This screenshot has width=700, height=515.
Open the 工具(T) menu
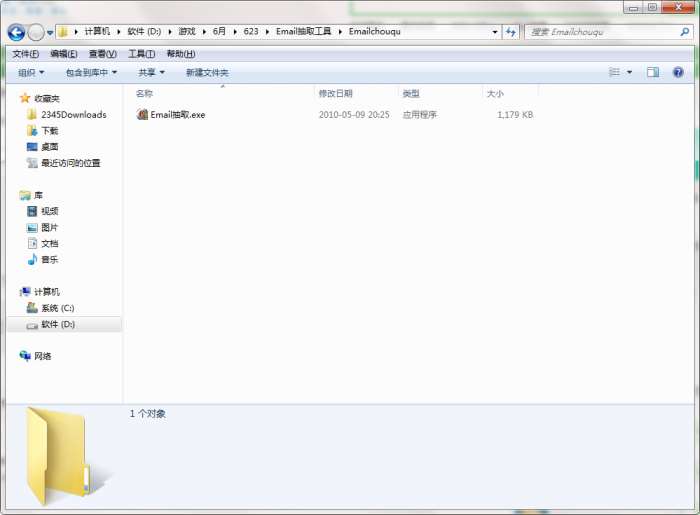[142, 54]
